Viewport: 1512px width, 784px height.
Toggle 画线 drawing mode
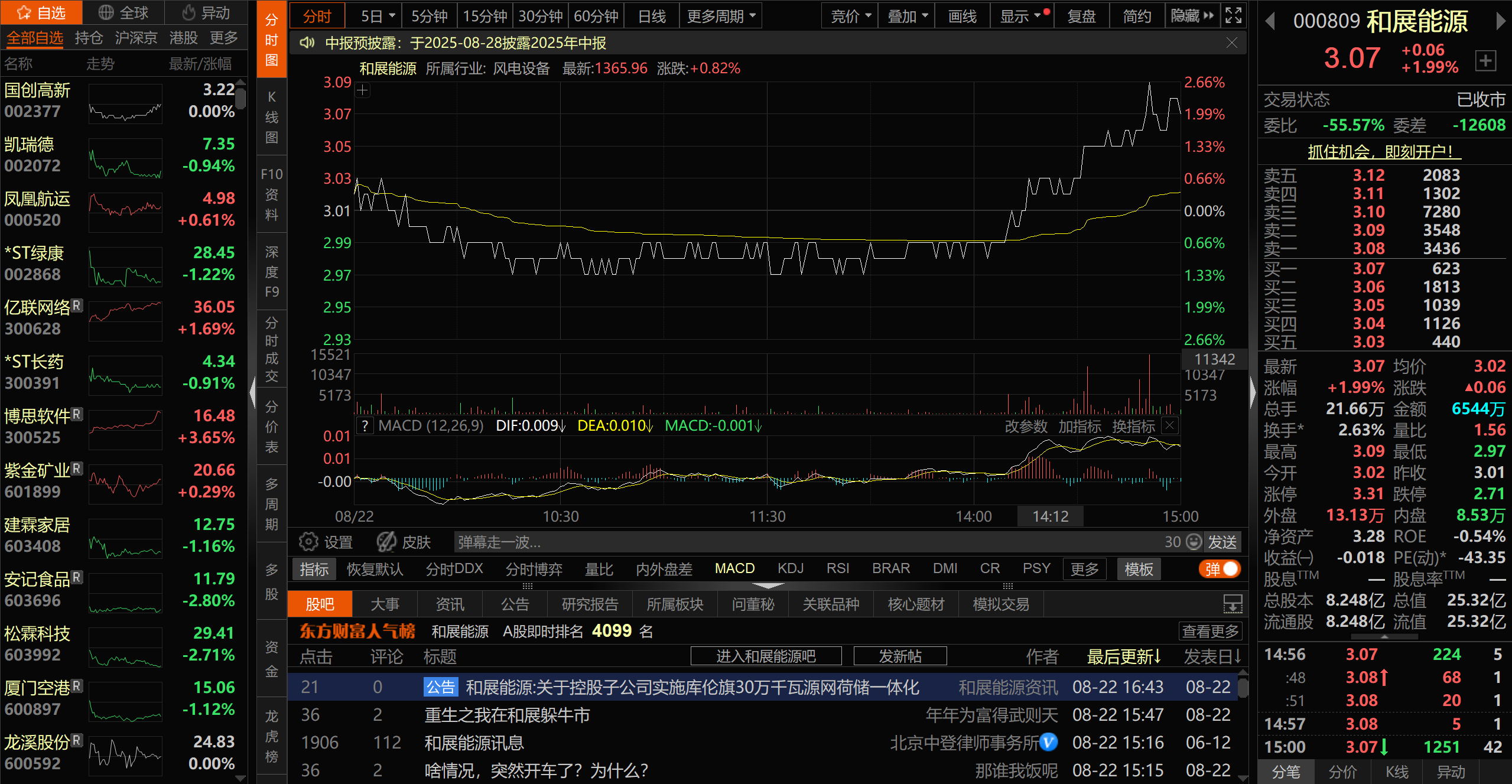coord(963,16)
